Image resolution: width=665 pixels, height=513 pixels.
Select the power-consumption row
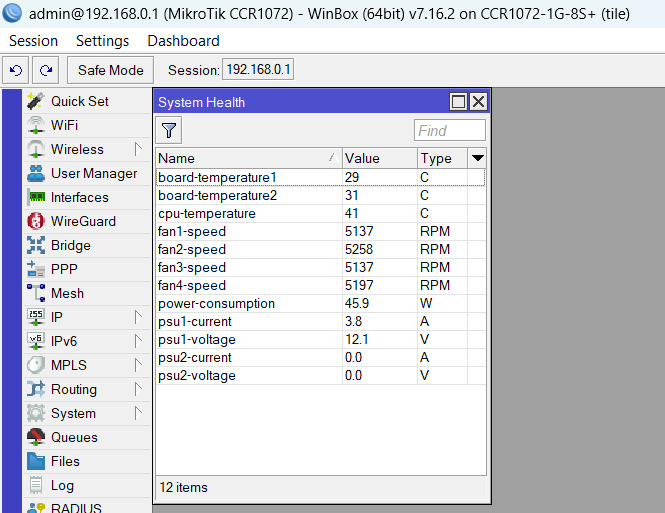(x=321, y=304)
